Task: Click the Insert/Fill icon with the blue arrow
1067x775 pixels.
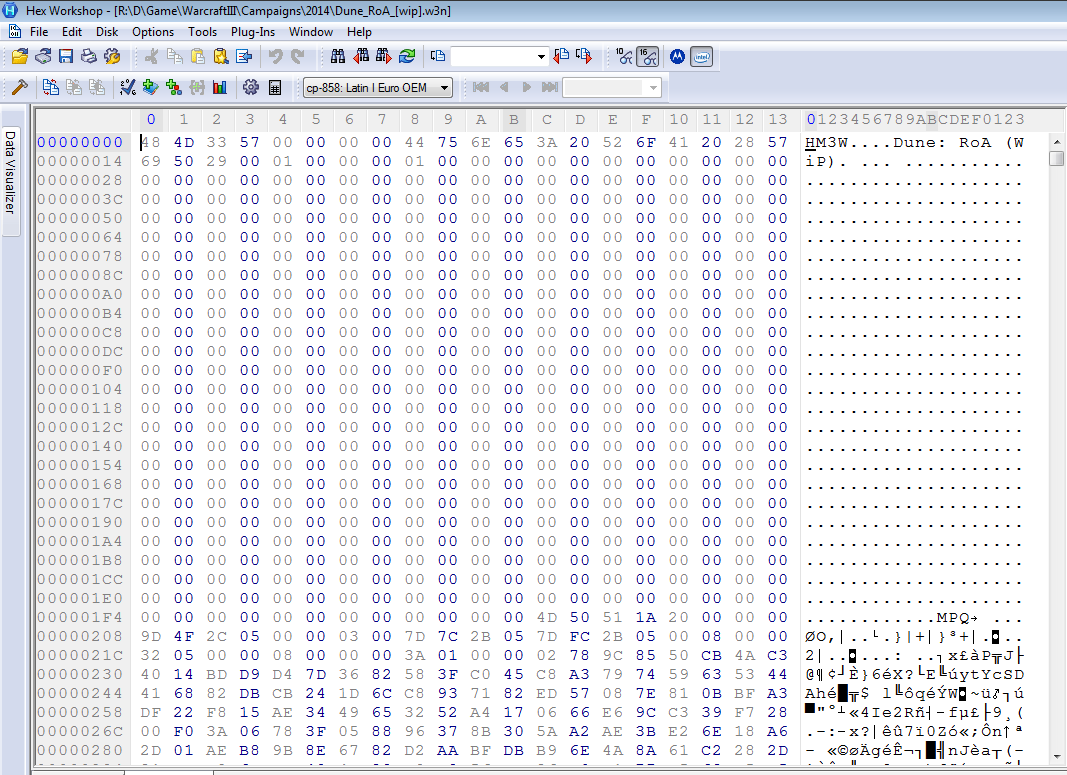Action: (244, 56)
